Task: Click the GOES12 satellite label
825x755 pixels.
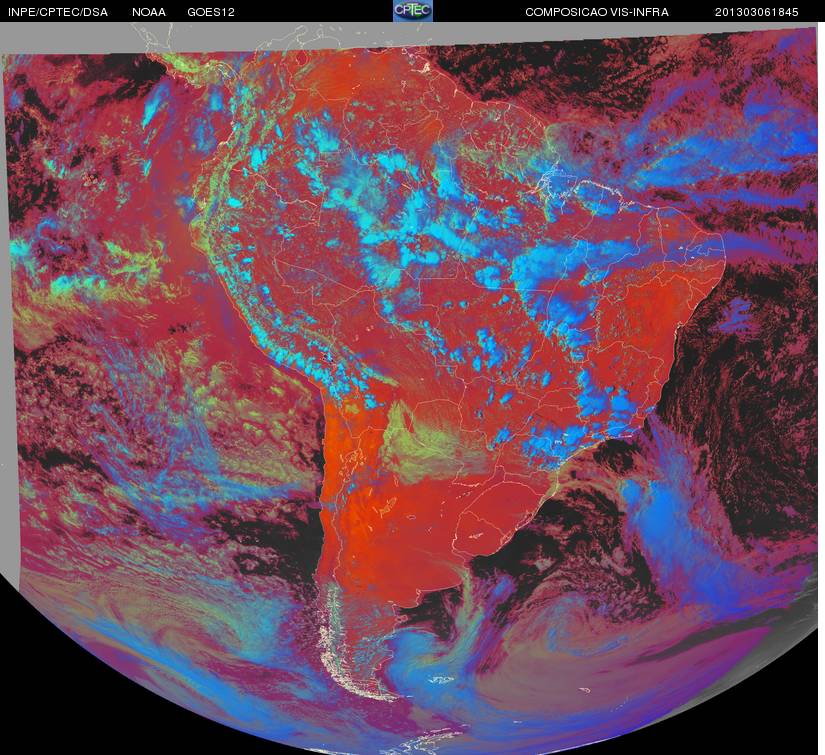Action: pos(211,12)
